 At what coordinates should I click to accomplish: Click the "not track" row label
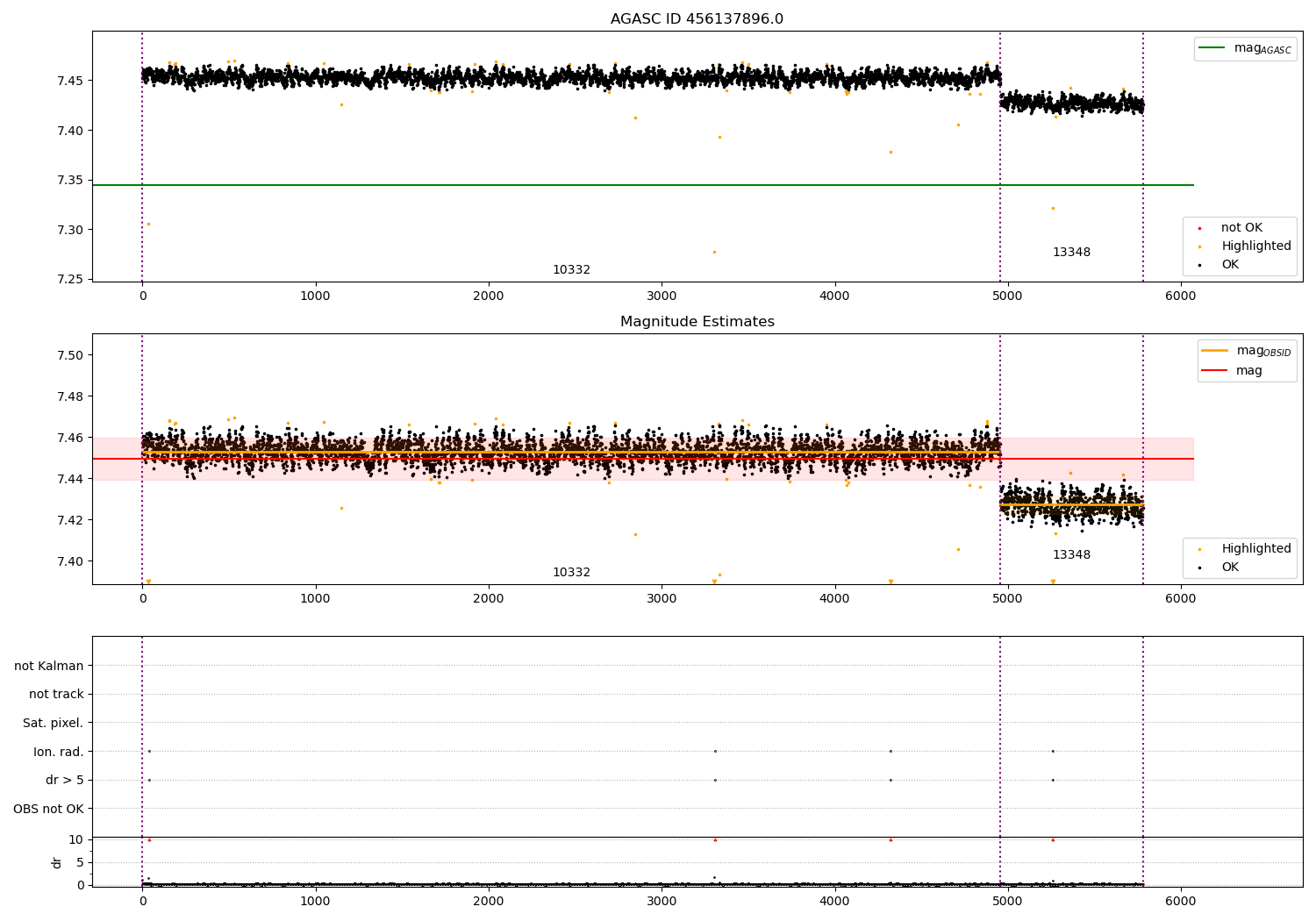56,695
